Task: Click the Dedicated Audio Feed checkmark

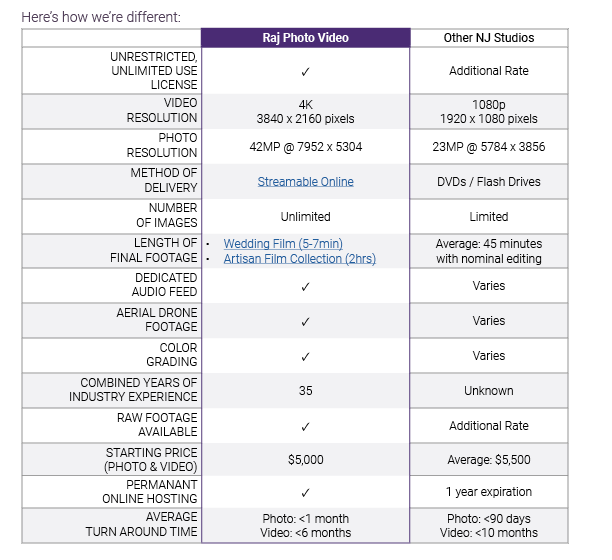Action: [305, 286]
